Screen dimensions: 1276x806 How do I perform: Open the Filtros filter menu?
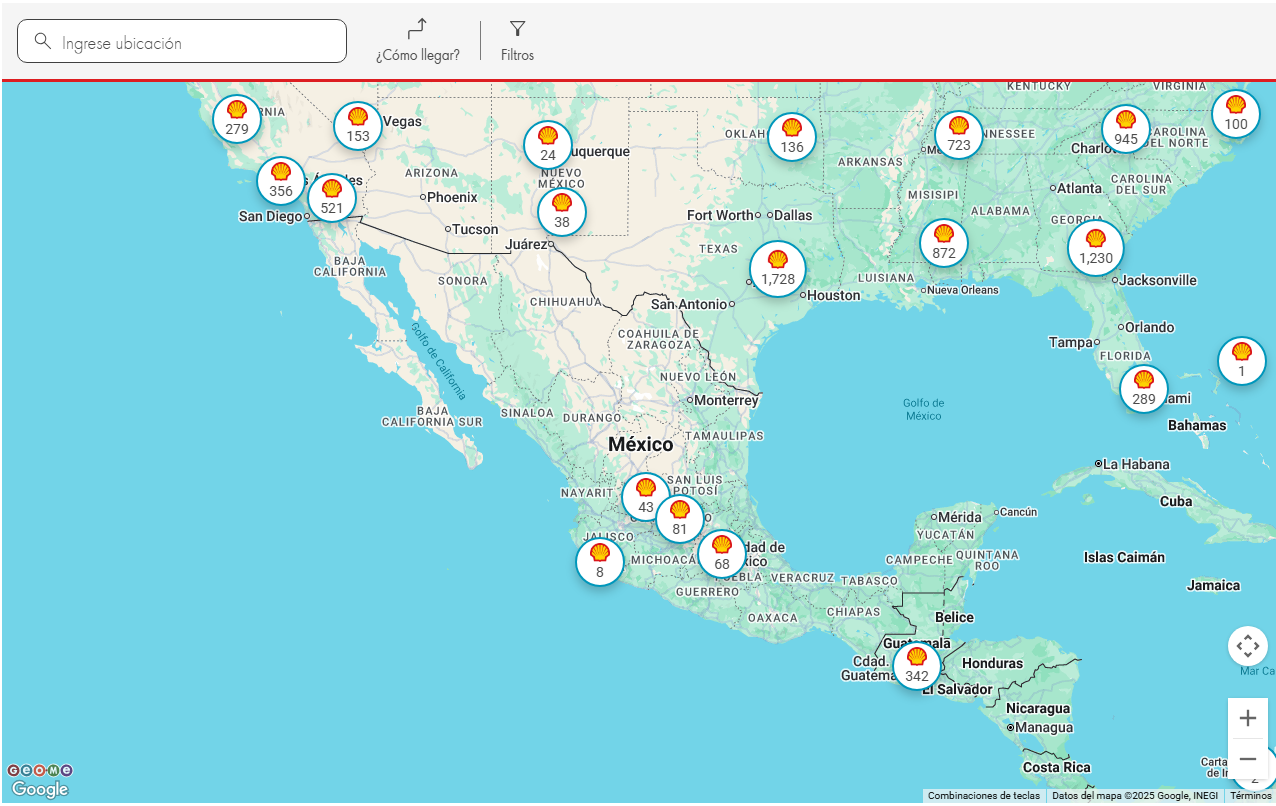[517, 41]
